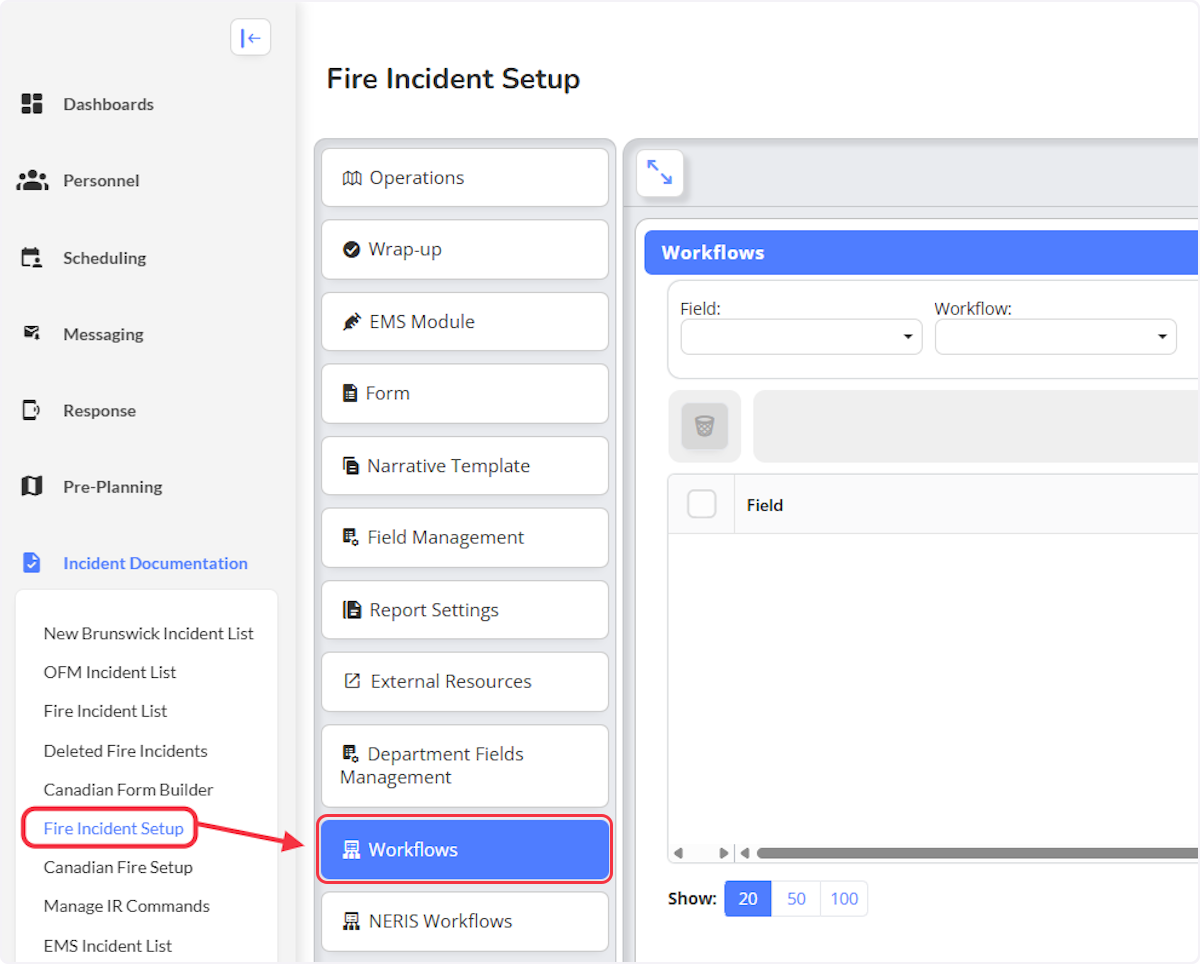
Task: Click the trash delete icon
Action: click(705, 426)
